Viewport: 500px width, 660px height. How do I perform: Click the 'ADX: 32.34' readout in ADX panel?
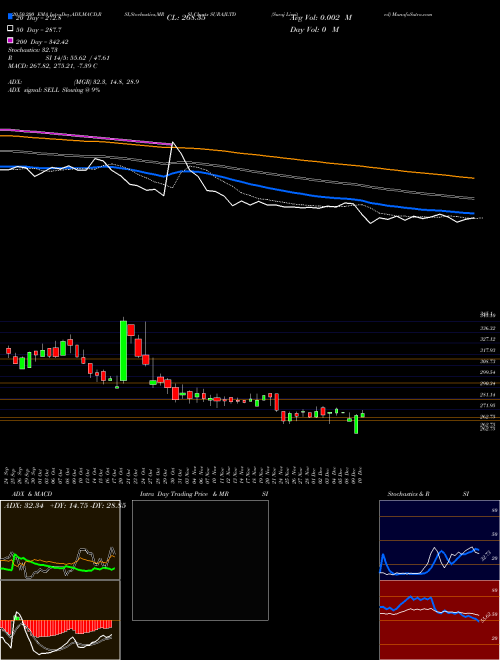(25, 506)
